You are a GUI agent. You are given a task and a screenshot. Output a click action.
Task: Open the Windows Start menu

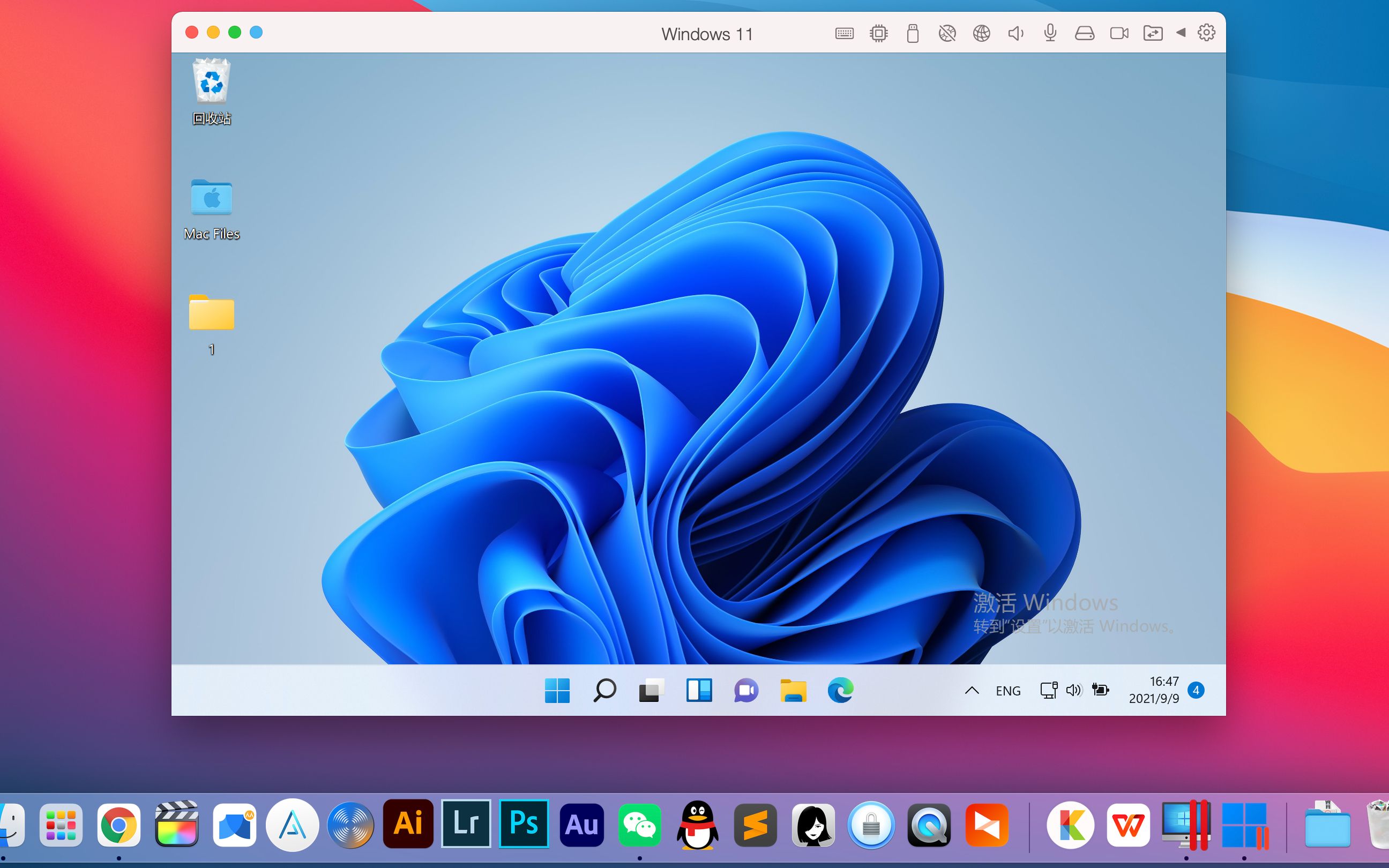557,691
